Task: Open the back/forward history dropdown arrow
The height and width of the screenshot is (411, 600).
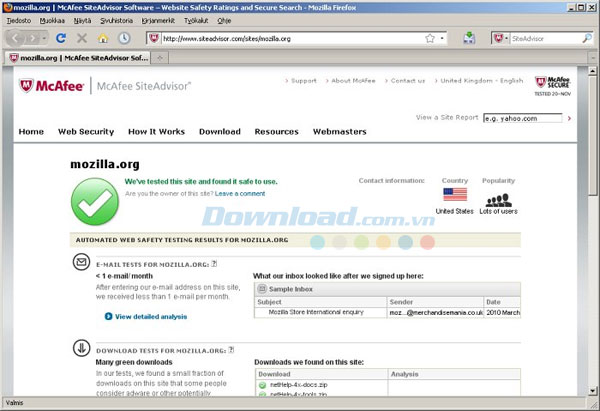Action: point(44,38)
